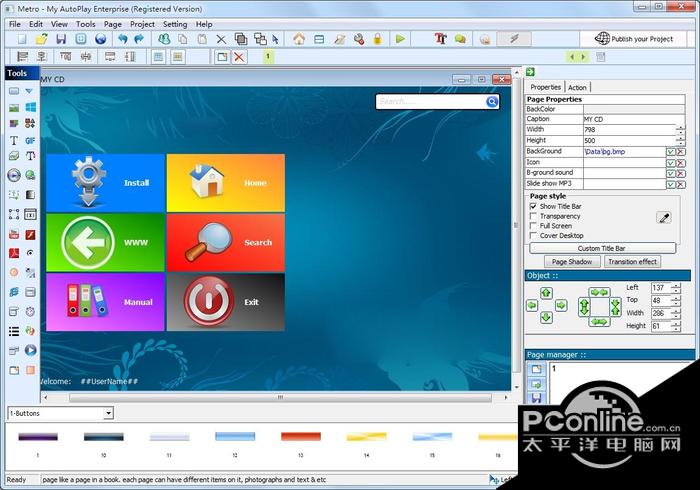Open the Edit menu
Viewport: 700px width, 490px height.
(36, 24)
